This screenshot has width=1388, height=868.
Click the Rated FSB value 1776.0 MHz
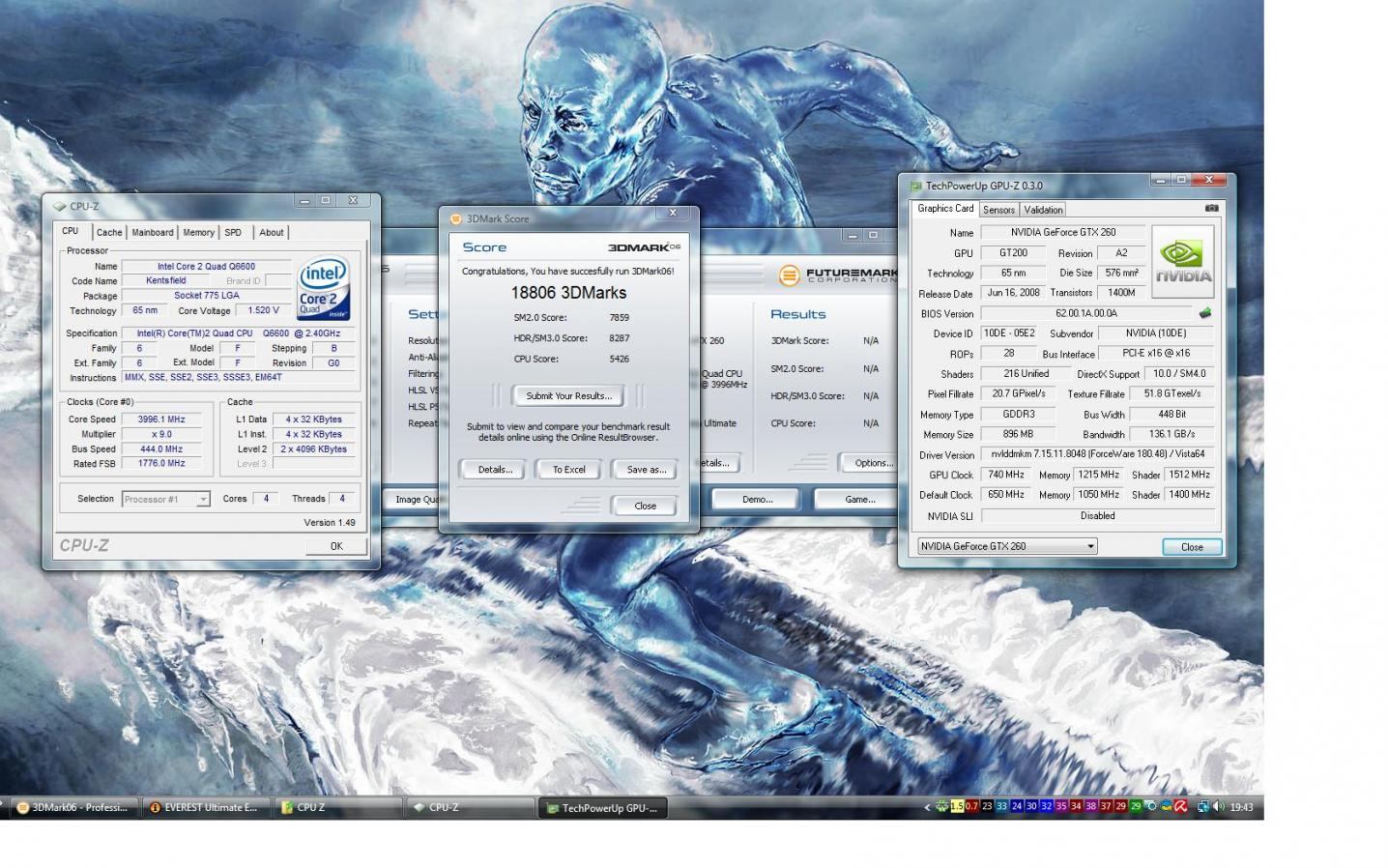161,463
